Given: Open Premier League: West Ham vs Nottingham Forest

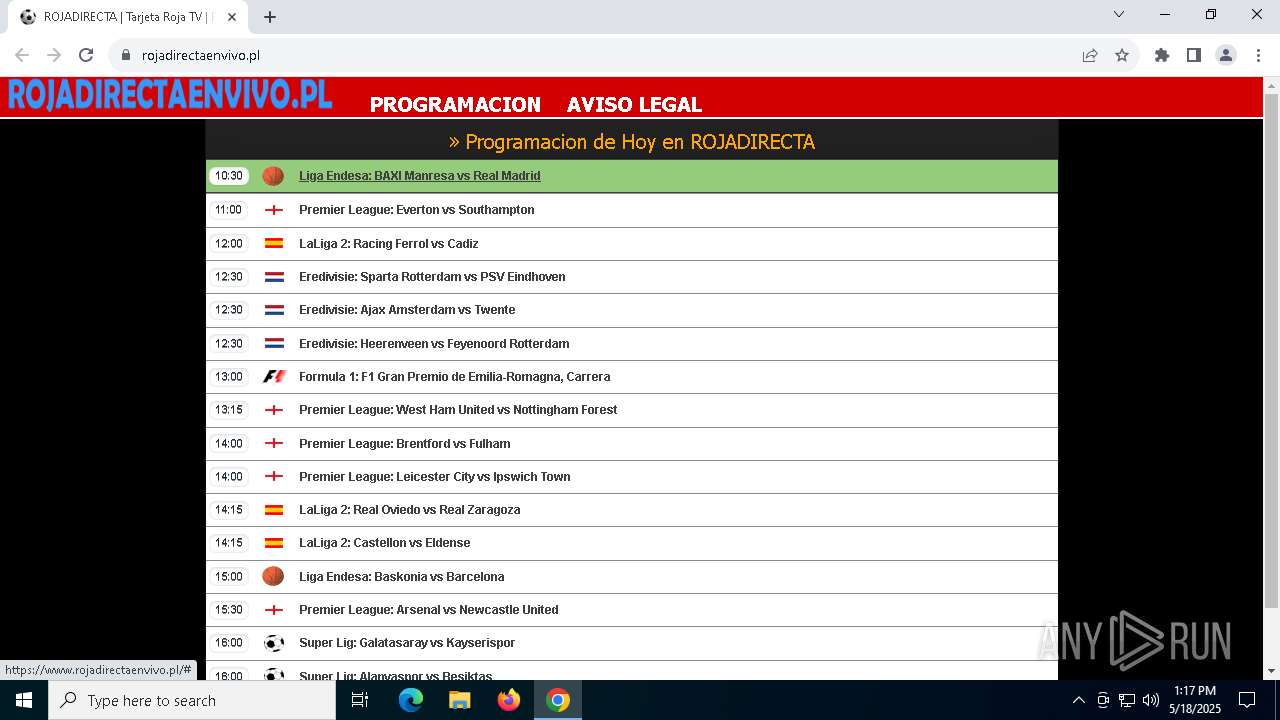Looking at the screenshot, I should coord(458,410).
